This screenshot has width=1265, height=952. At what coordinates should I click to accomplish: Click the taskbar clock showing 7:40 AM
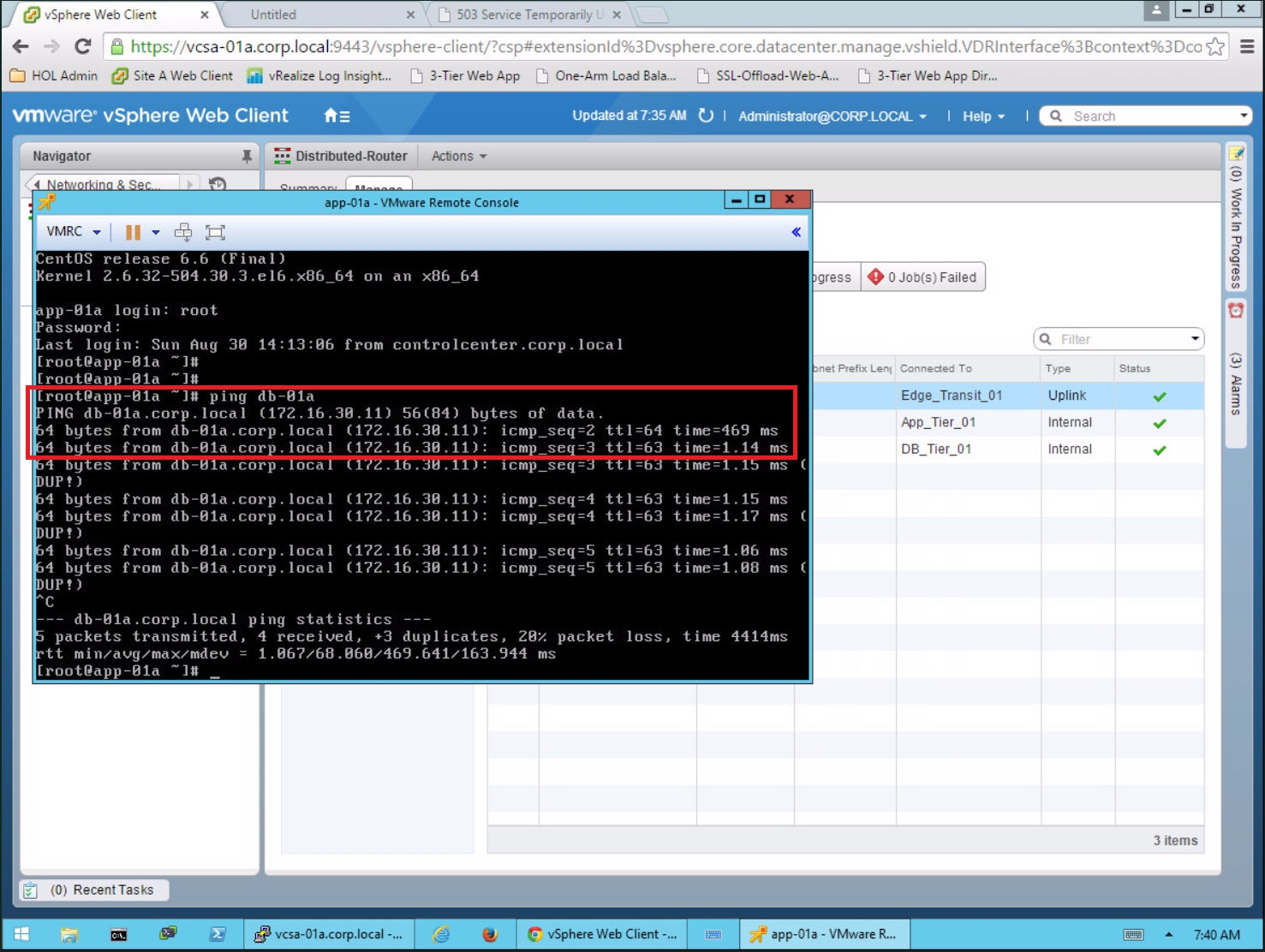point(1217,935)
